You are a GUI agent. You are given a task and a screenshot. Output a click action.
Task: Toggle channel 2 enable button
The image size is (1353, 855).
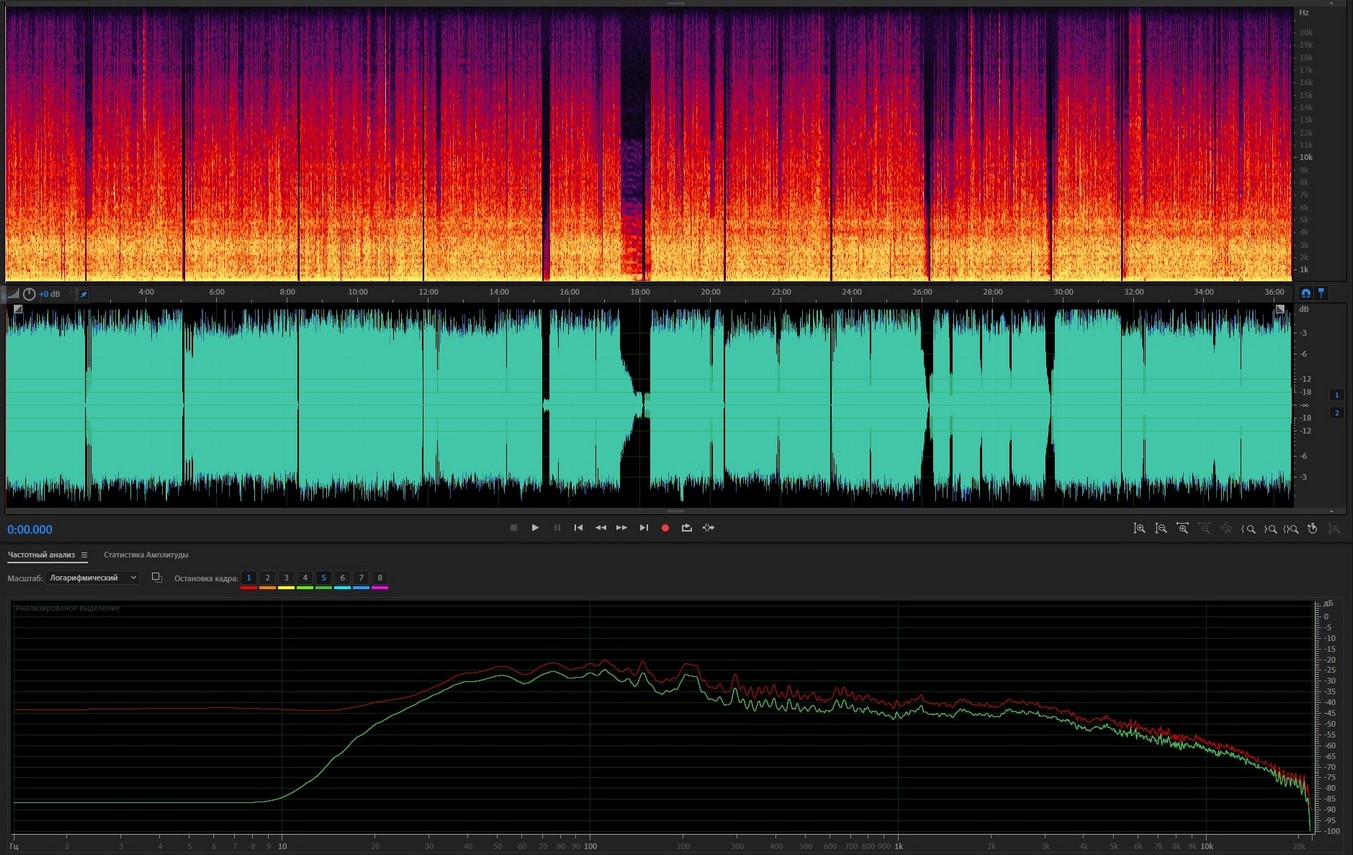click(1336, 413)
